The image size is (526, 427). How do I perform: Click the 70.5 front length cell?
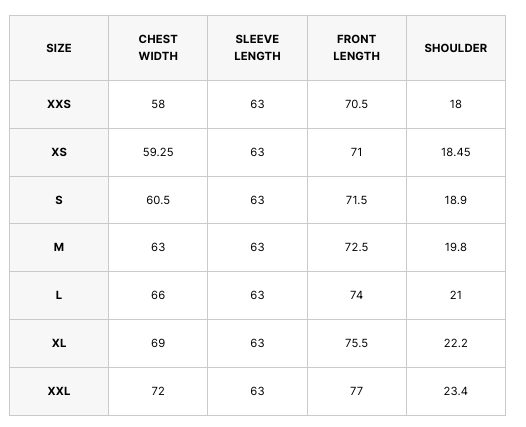357,104
